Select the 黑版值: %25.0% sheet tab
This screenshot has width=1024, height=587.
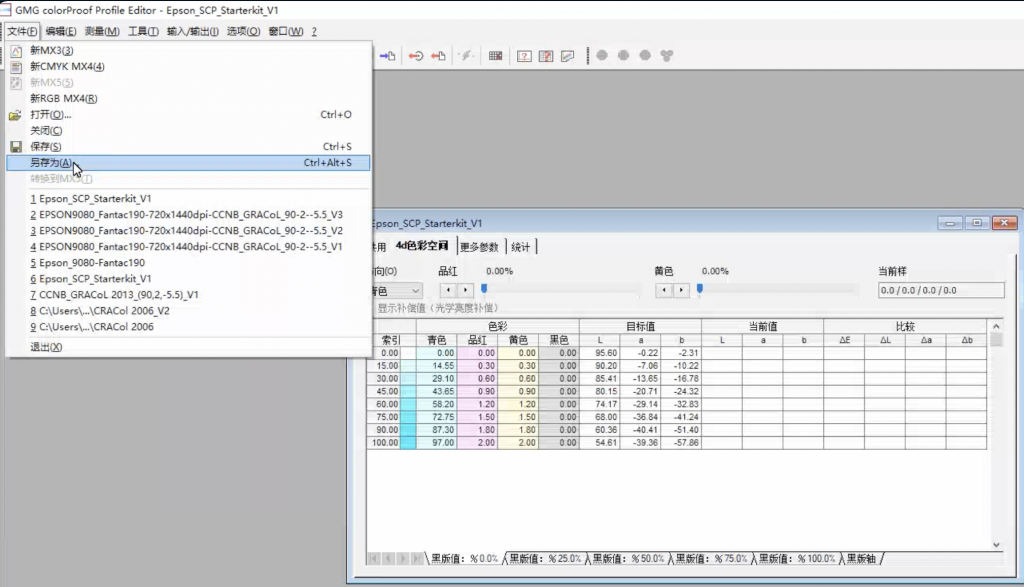click(x=545, y=559)
